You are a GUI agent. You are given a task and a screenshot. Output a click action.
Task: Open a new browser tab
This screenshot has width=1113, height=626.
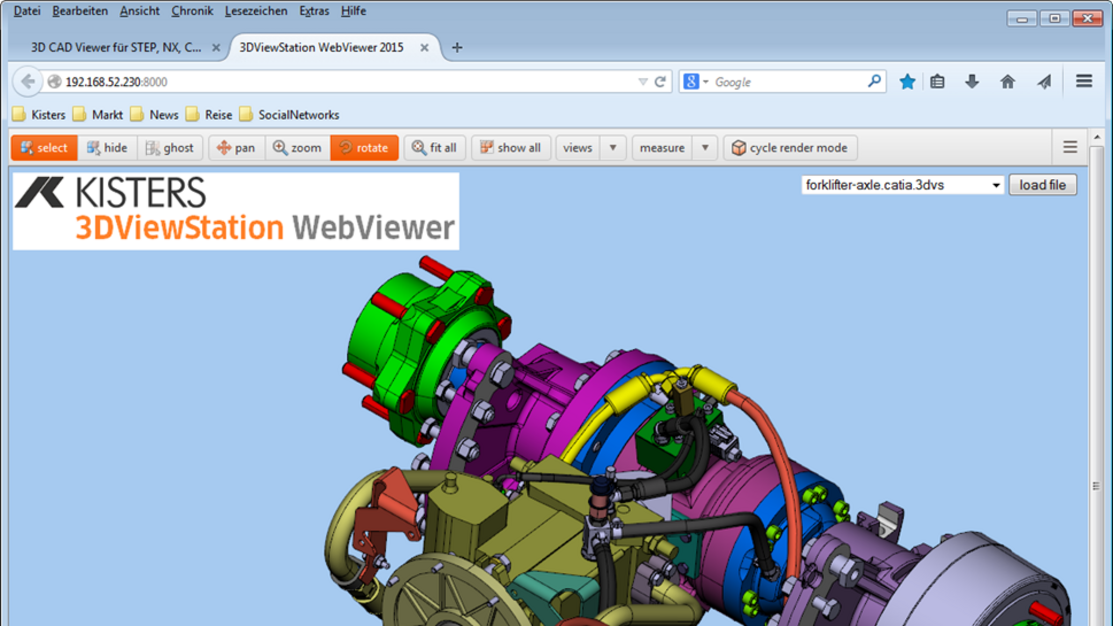point(457,48)
